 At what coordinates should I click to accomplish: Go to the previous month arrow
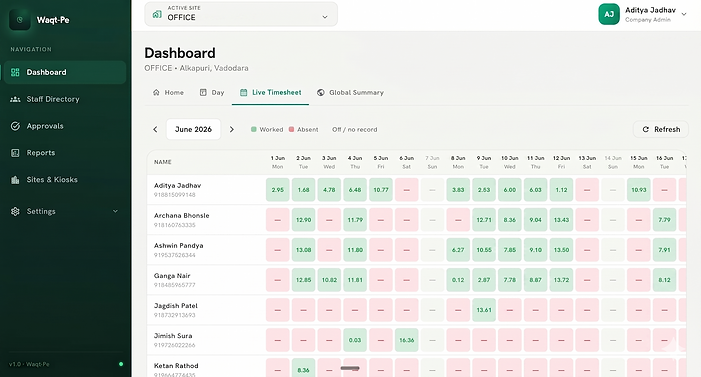click(x=155, y=129)
